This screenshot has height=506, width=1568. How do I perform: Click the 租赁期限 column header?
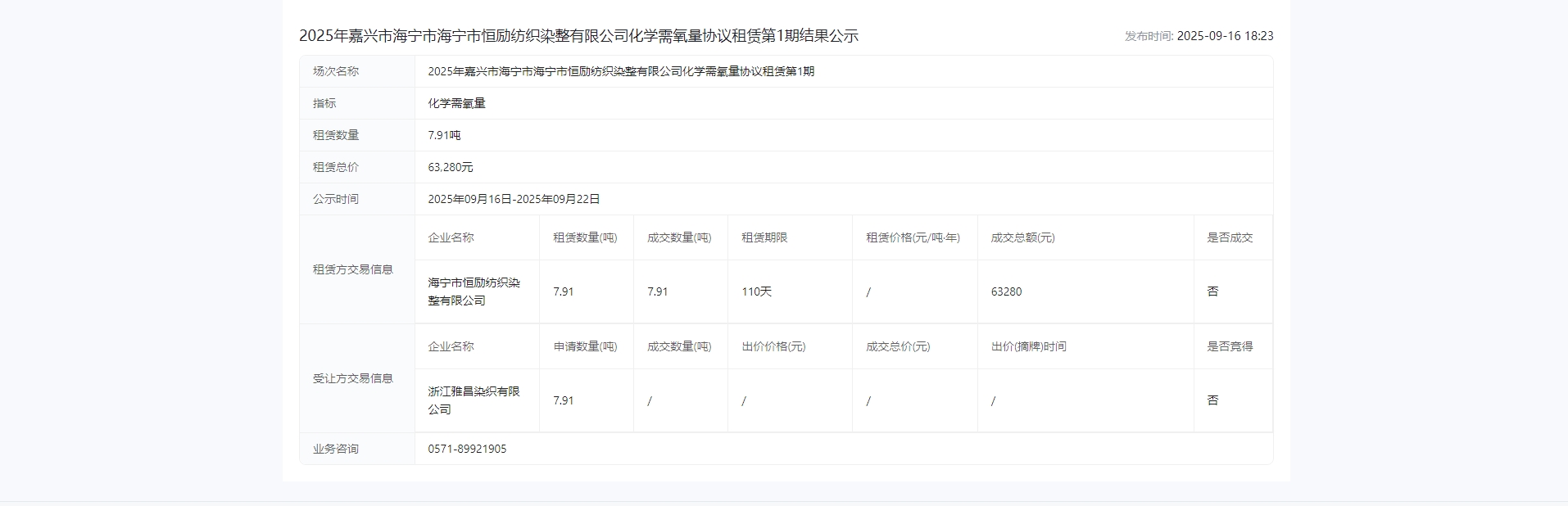[x=764, y=237]
